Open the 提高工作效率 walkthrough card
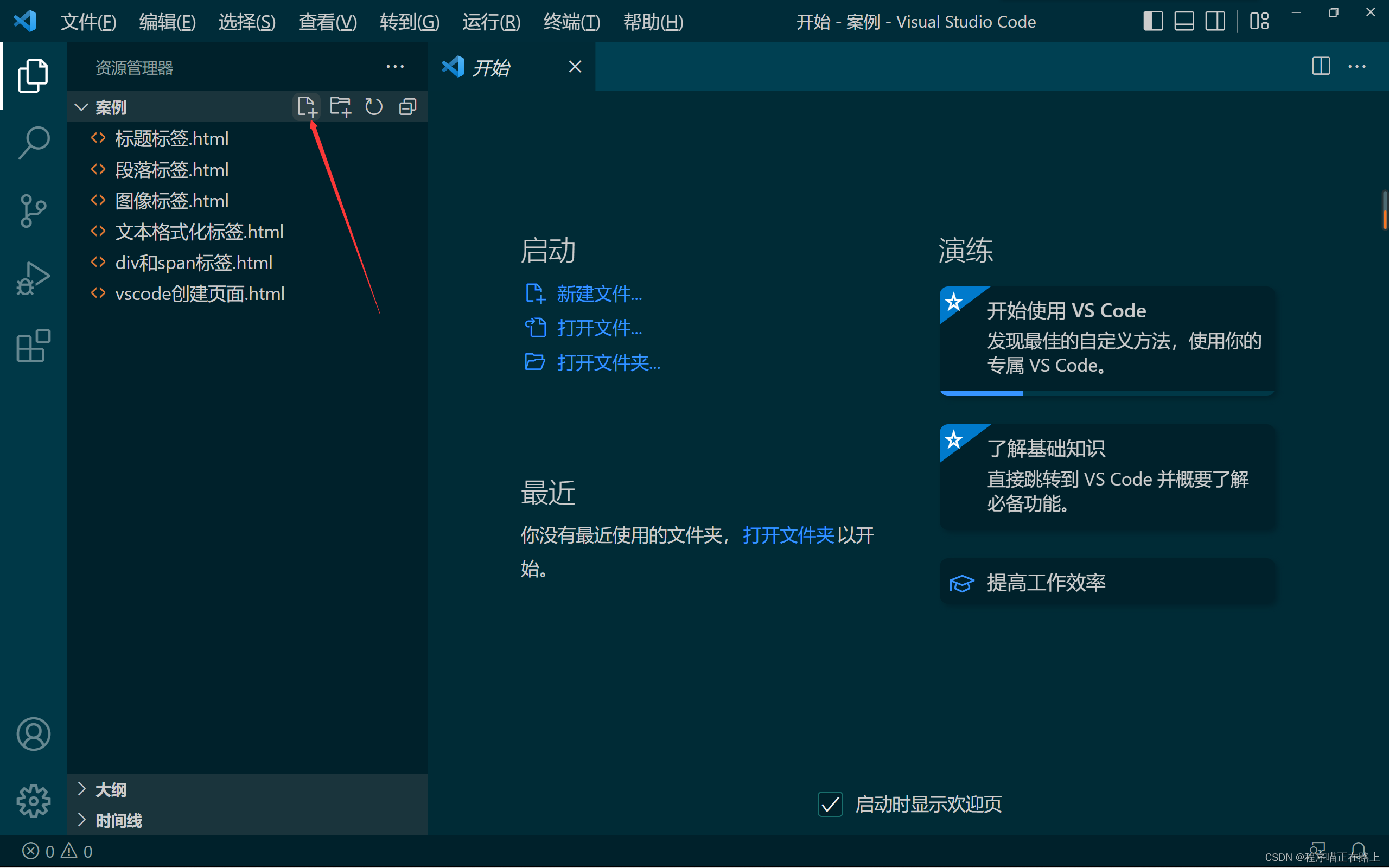The width and height of the screenshot is (1389, 868). point(1107,582)
